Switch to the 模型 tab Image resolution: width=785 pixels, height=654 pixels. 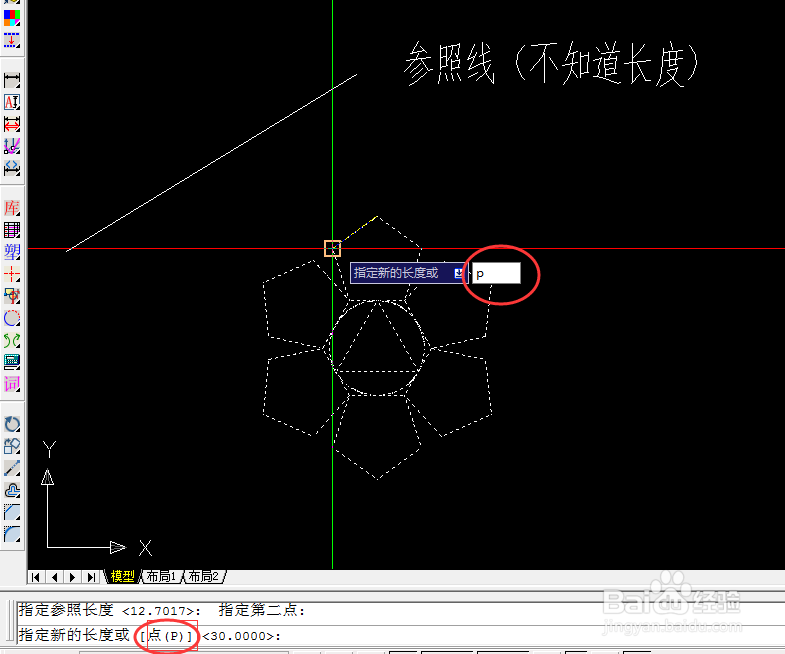(x=122, y=576)
